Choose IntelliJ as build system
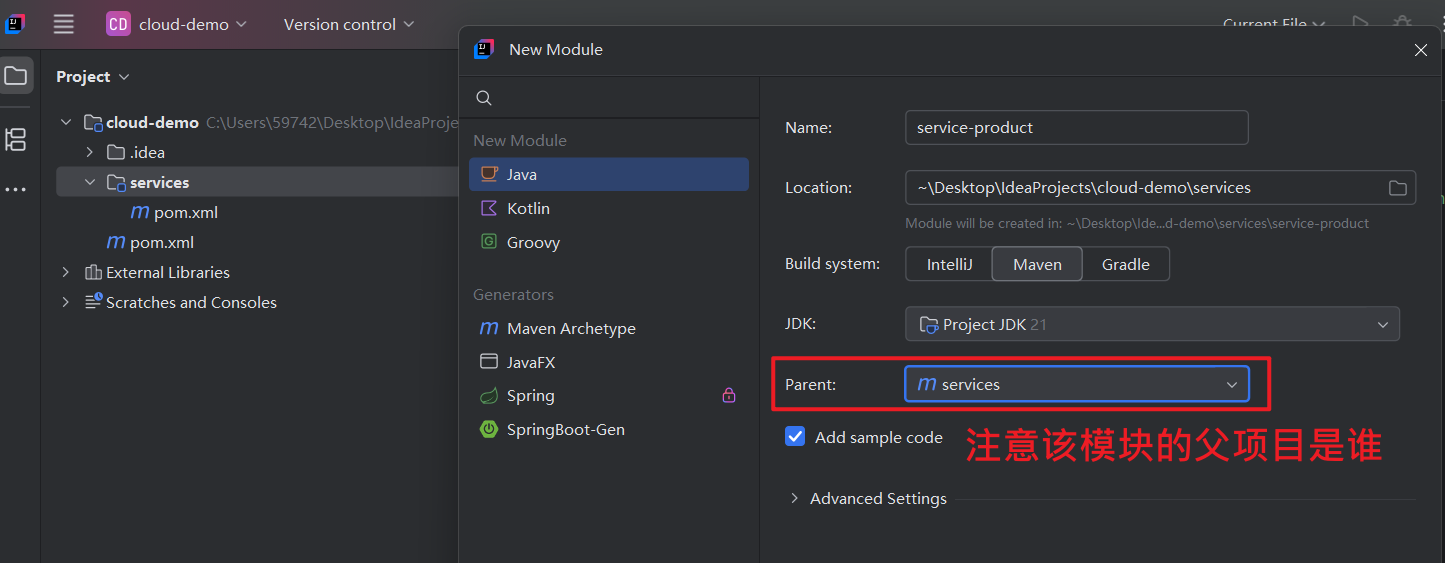Image resolution: width=1445 pixels, height=563 pixels. (x=949, y=264)
